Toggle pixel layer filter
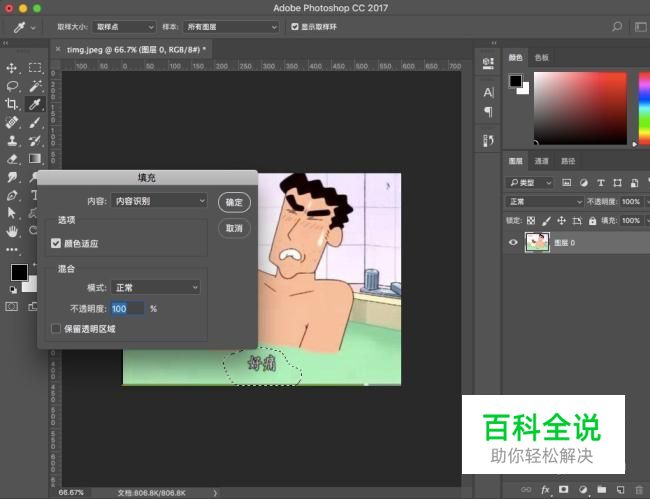 (x=567, y=183)
